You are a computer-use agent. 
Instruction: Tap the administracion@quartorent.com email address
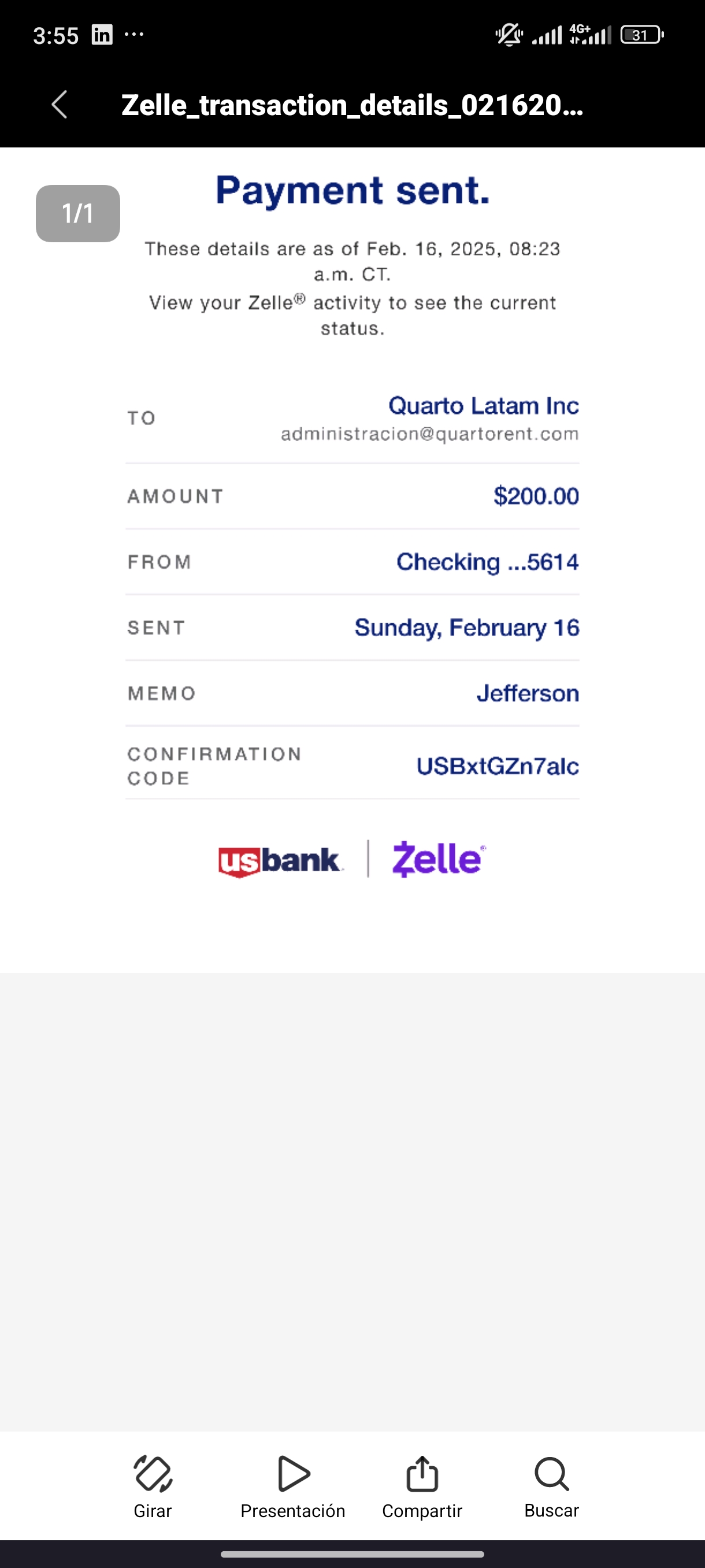click(x=429, y=434)
